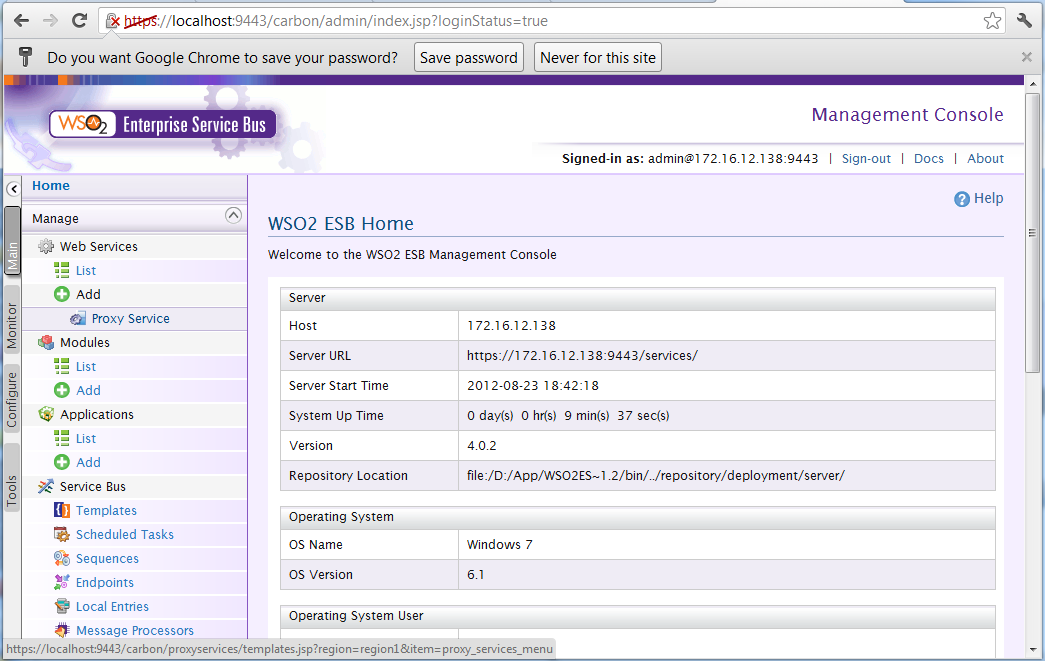
Task: Click the Scheduled Tasks icon
Action: pos(61,534)
